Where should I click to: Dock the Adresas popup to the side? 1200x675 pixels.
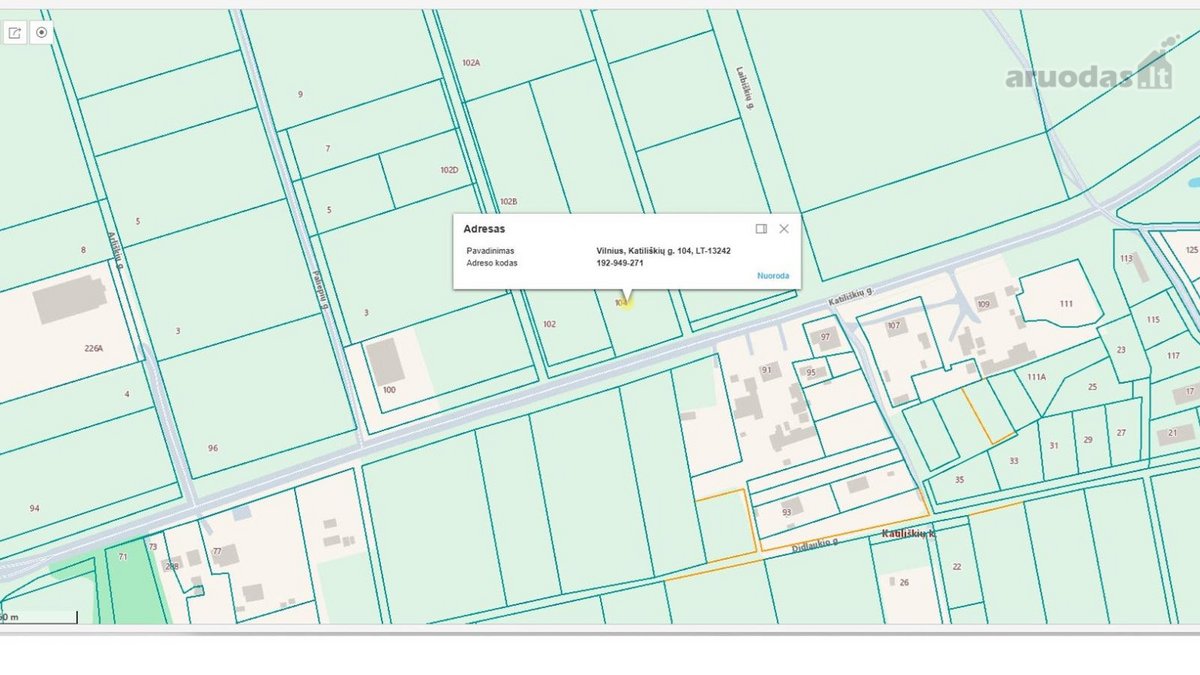761,229
